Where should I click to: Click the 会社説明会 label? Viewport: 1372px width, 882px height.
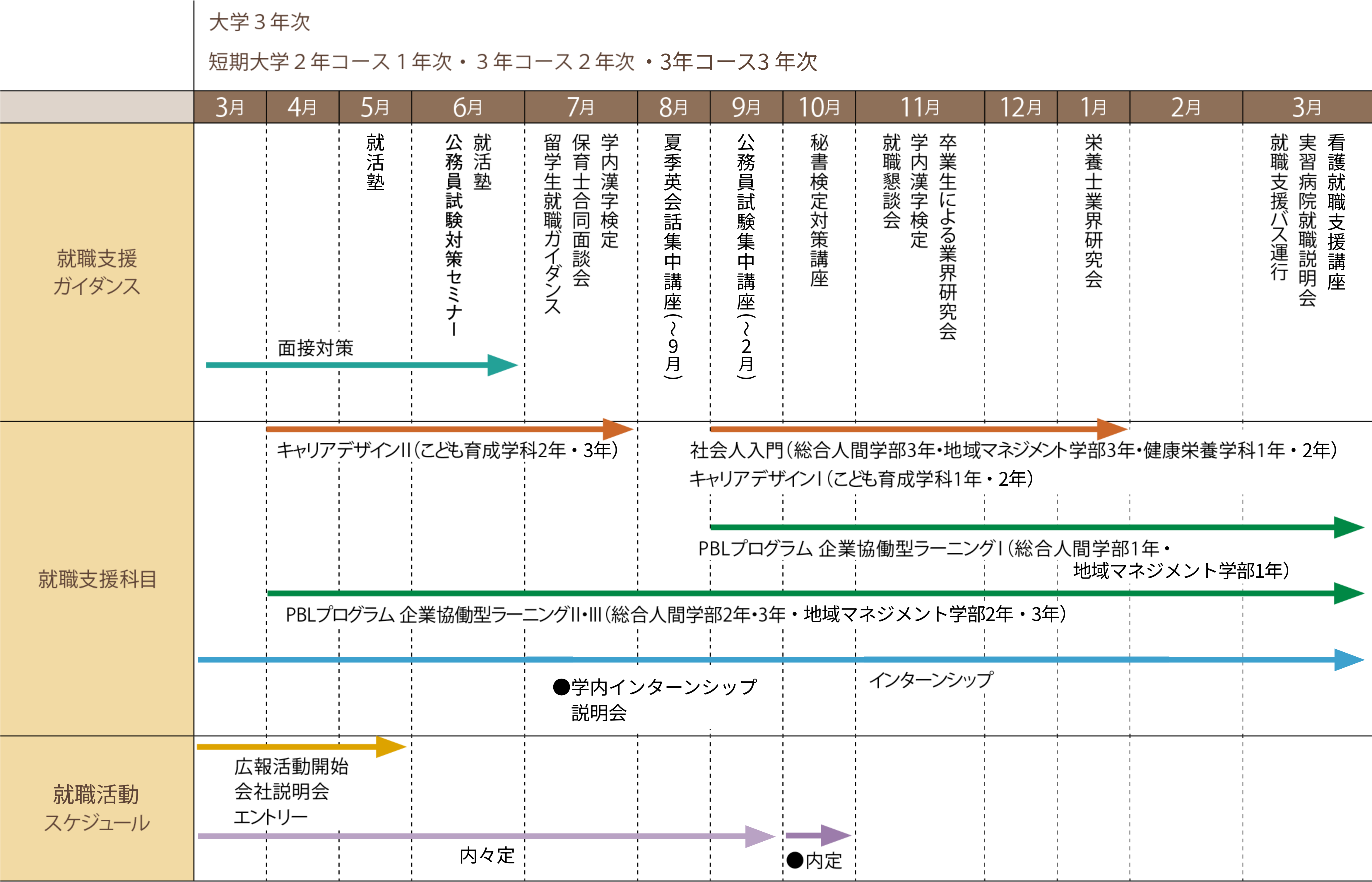tap(281, 792)
